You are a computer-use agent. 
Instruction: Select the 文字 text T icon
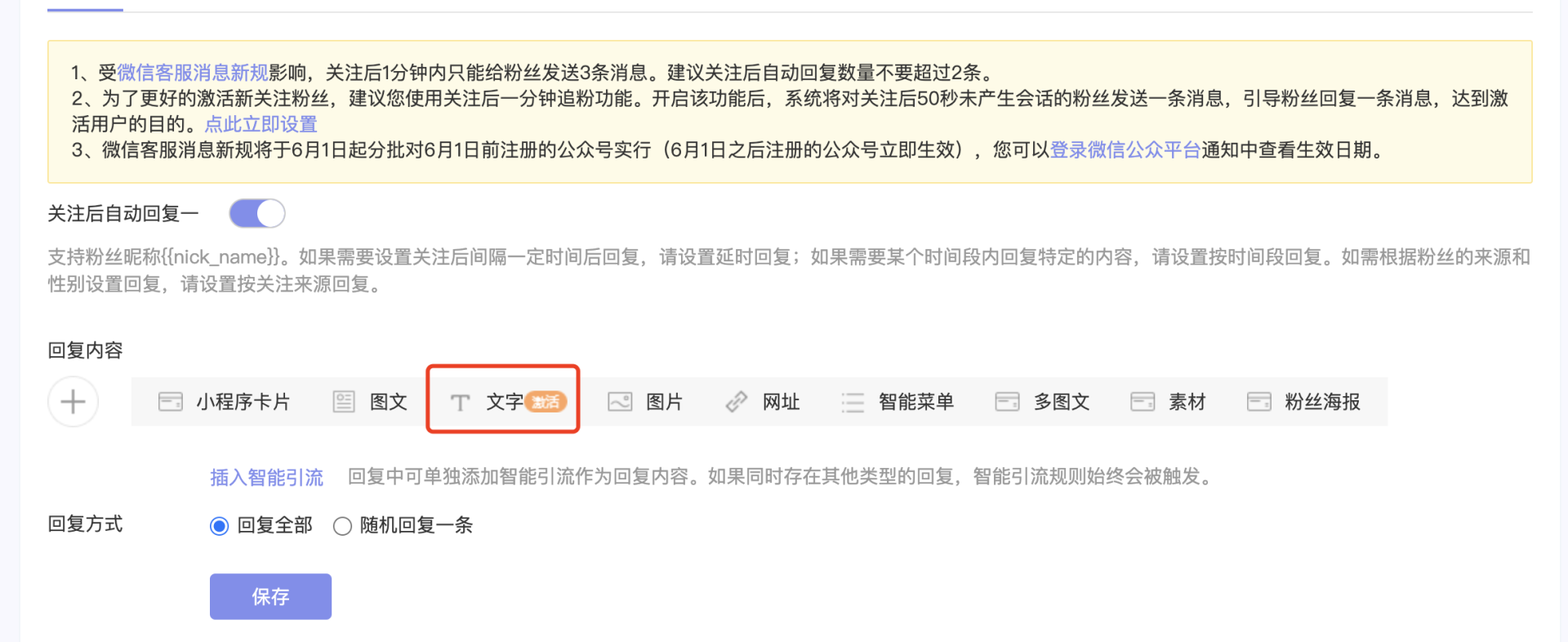tap(460, 402)
